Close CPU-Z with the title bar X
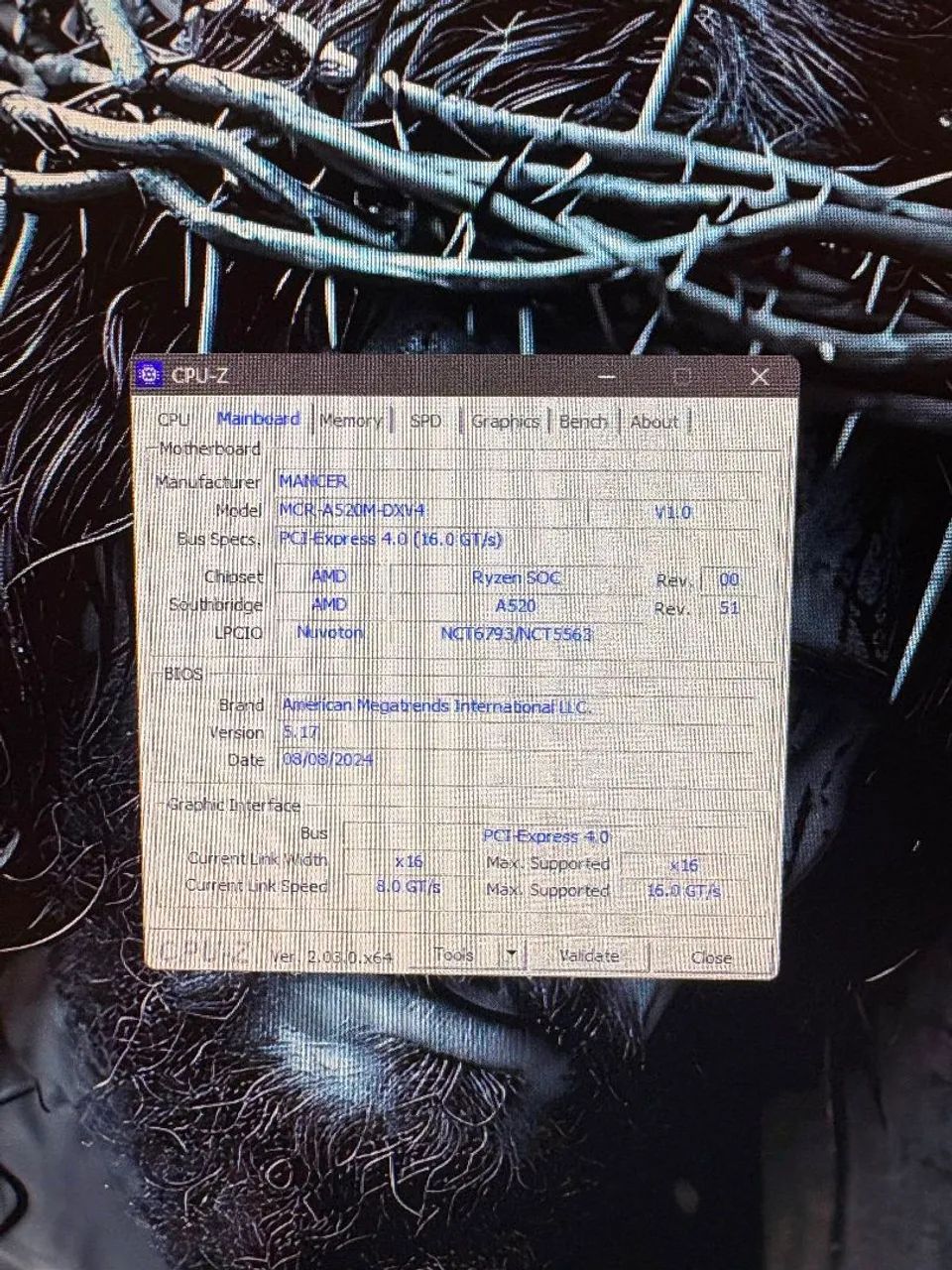 (x=760, y=377)
